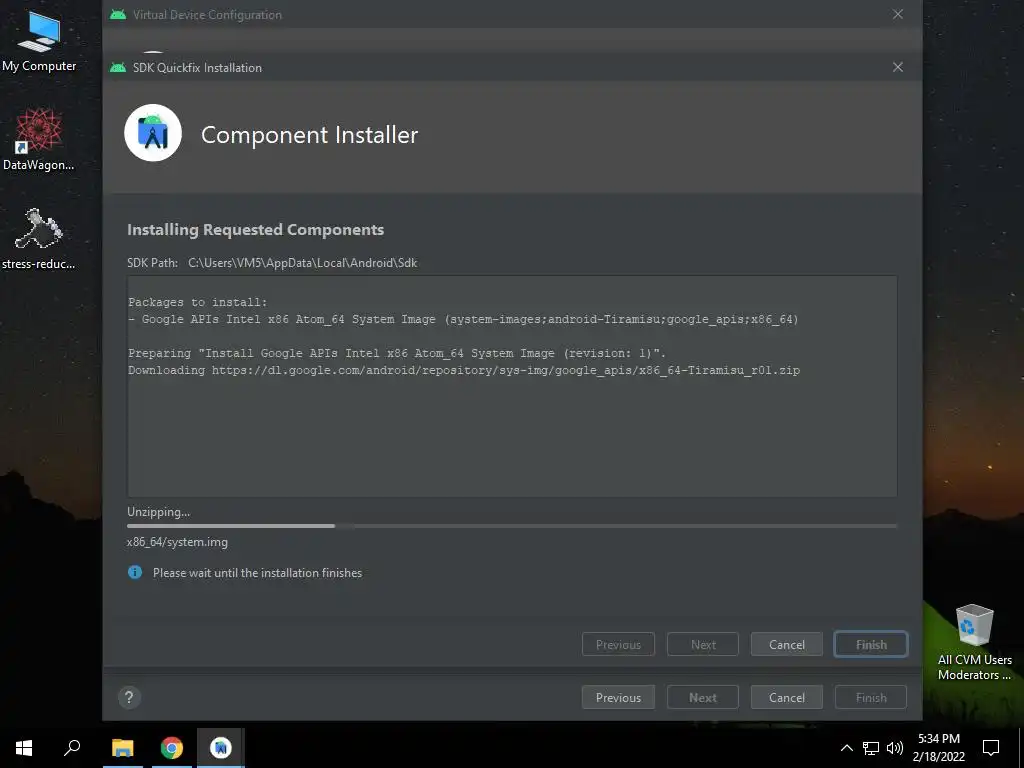Cancel the SDK Quickfix installation
The width and height of the screenshot is (1024, 768).
tap(786, 645)
